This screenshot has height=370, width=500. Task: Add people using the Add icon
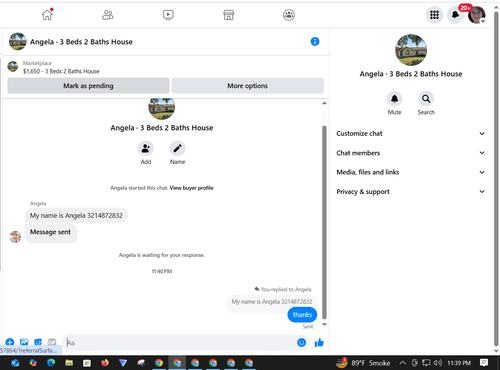point(146,148)
